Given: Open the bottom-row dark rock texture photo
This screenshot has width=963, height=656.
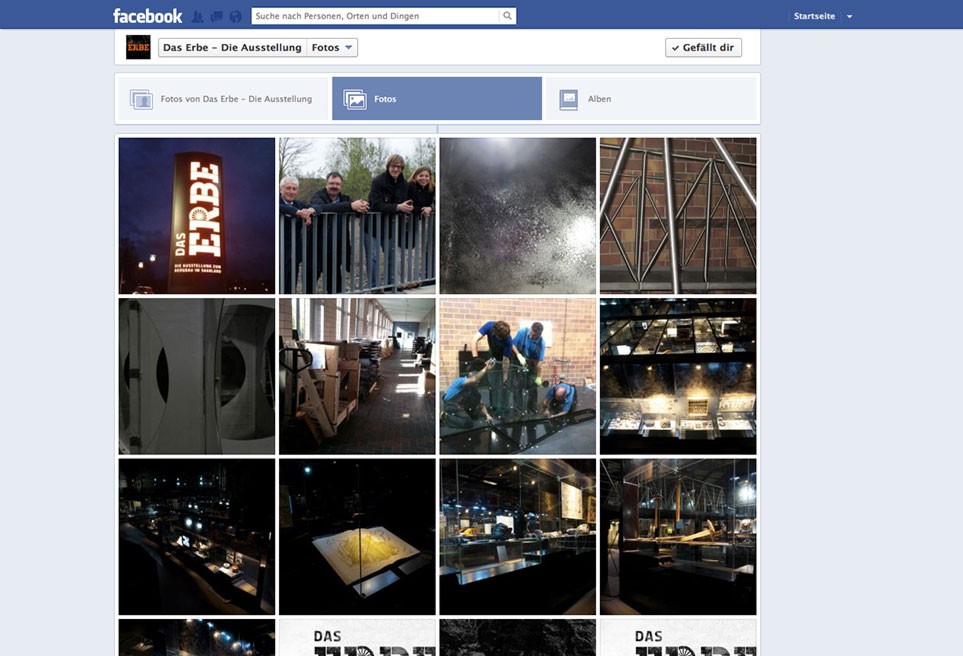Looking at the screenshot, I should click(518, 638).
